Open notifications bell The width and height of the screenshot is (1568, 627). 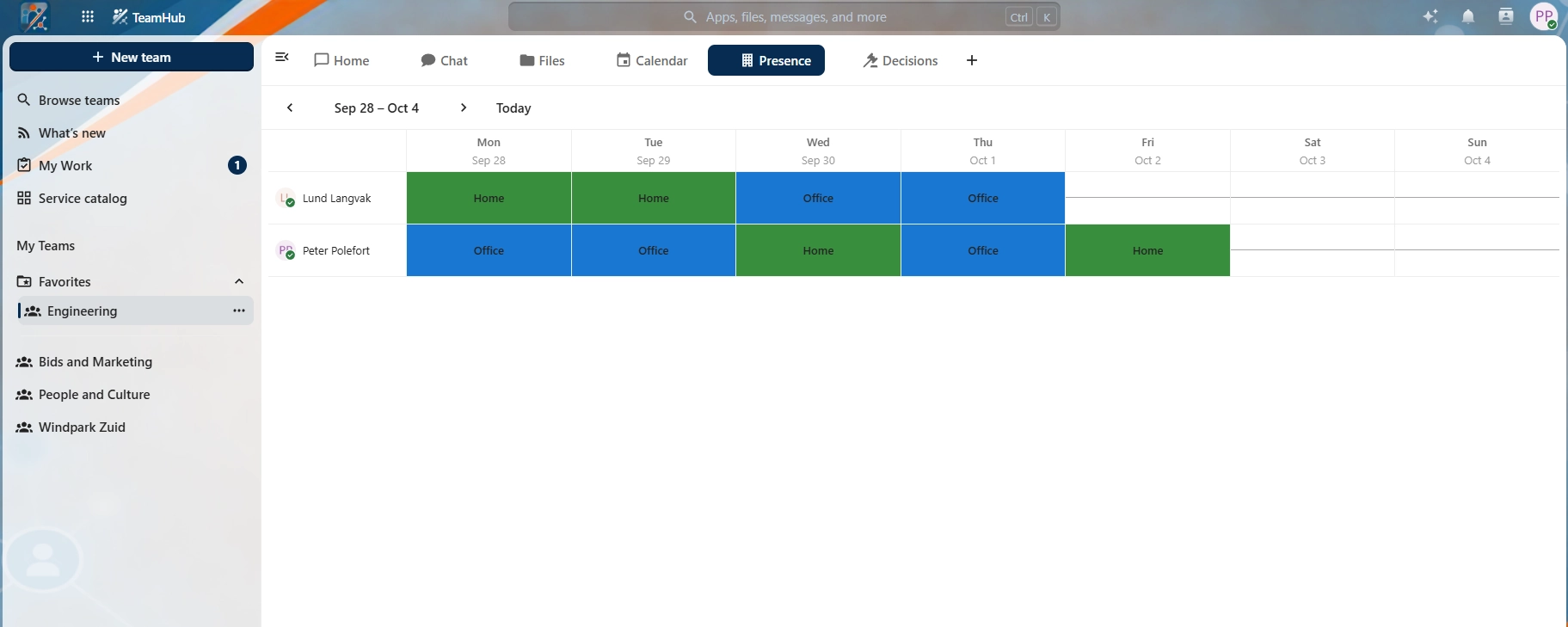tap(1468, 17)
